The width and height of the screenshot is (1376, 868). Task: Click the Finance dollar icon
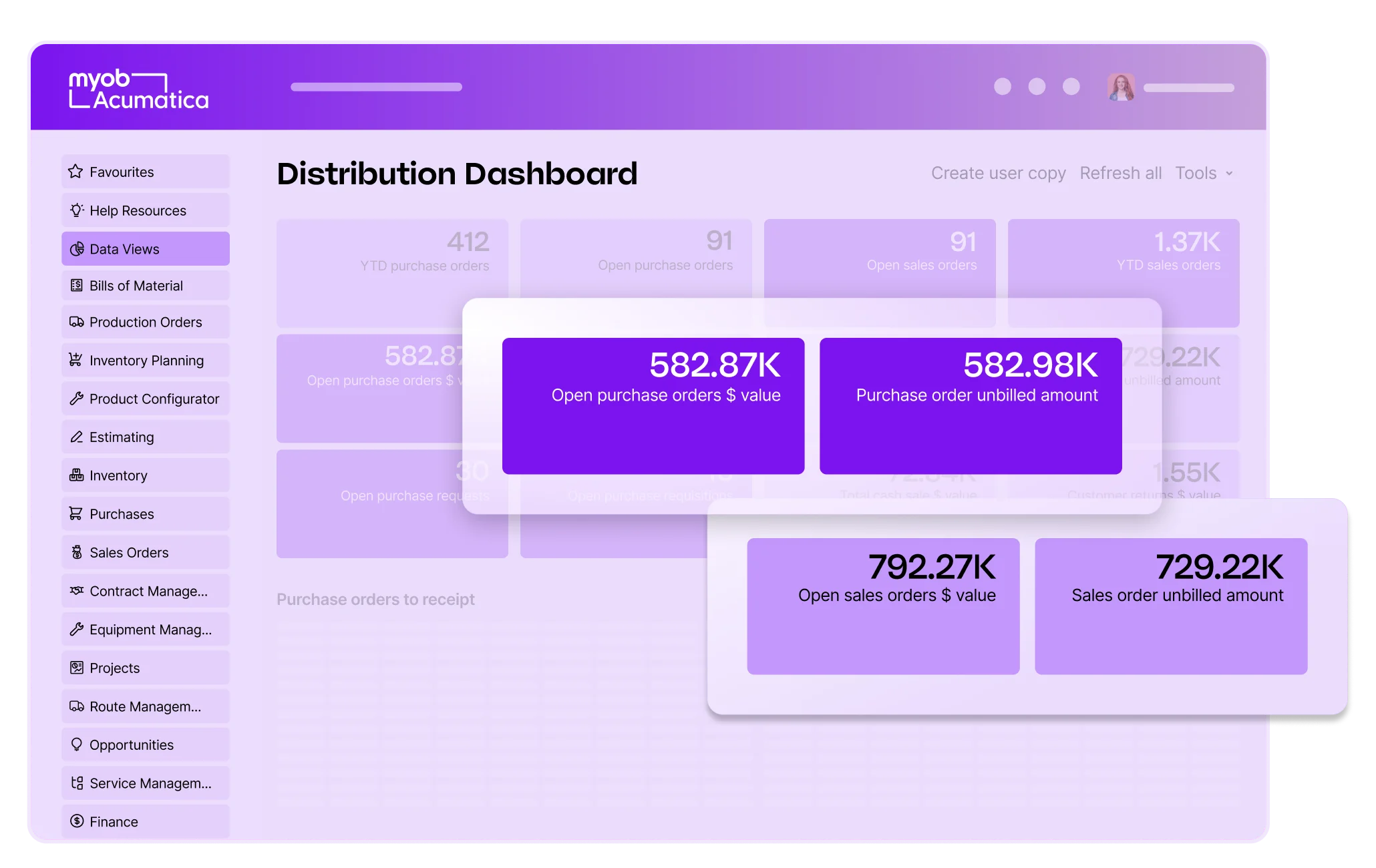pyautogui.click(x=77, y=821)
